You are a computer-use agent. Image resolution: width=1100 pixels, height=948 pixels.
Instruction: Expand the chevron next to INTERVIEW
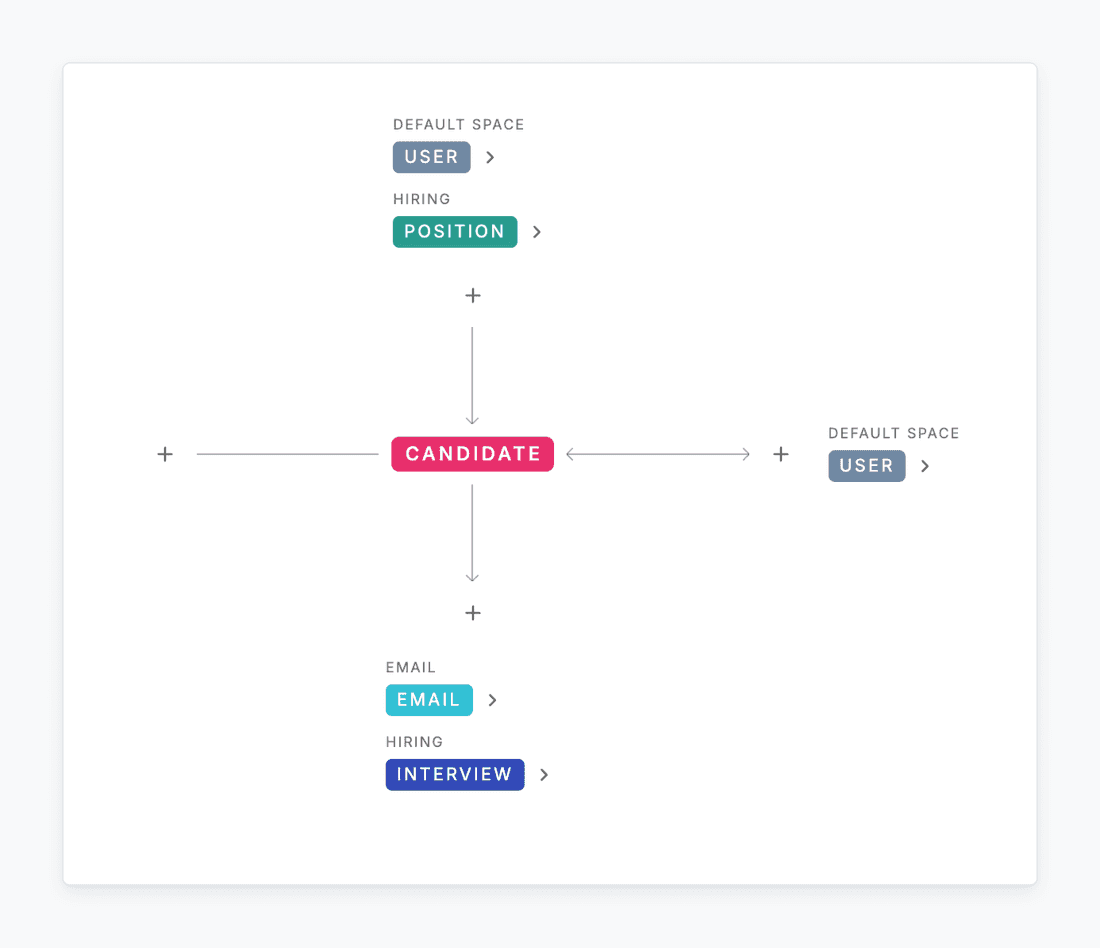tap(544, 775)
